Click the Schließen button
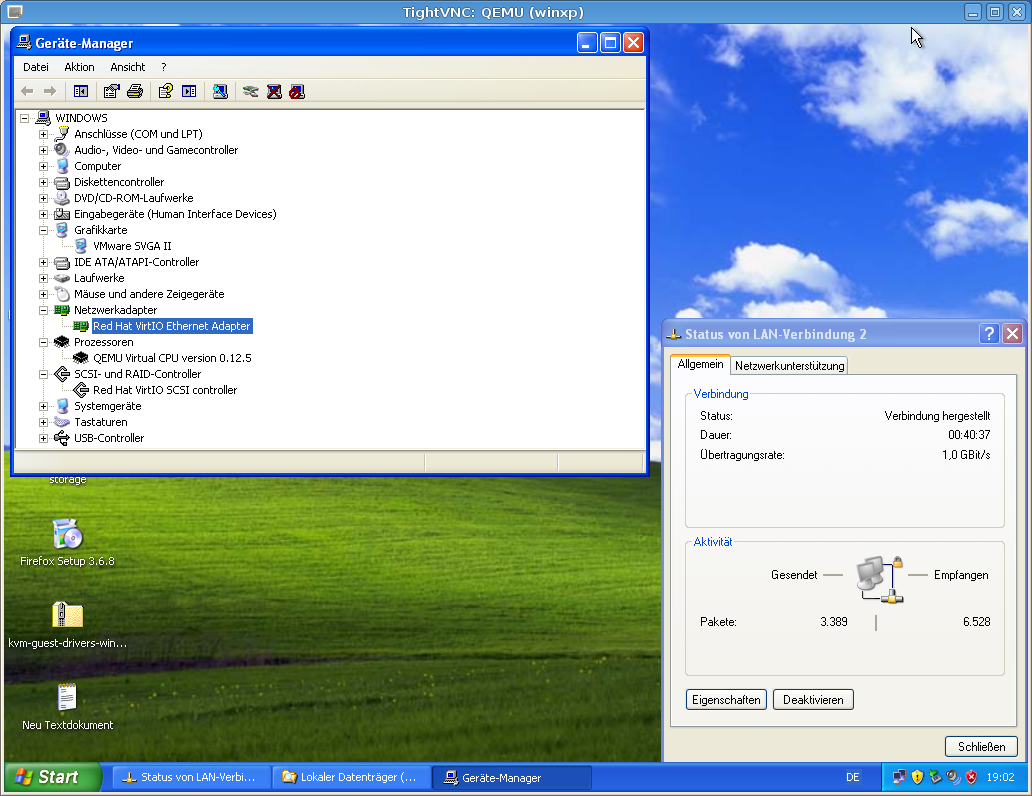 (981, 747)
